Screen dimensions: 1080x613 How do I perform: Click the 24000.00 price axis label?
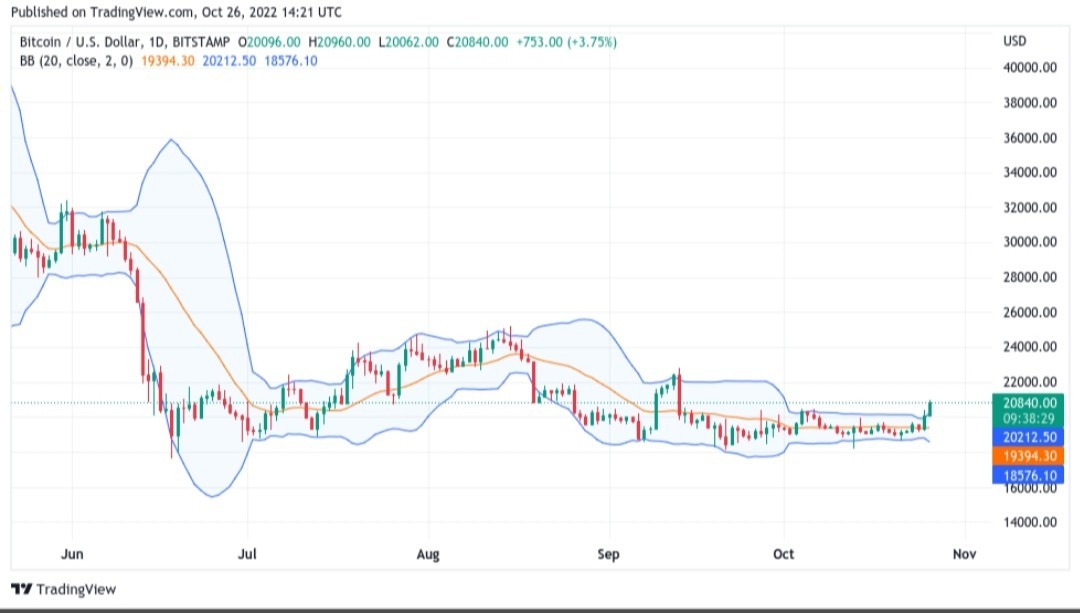point(1030,346)
